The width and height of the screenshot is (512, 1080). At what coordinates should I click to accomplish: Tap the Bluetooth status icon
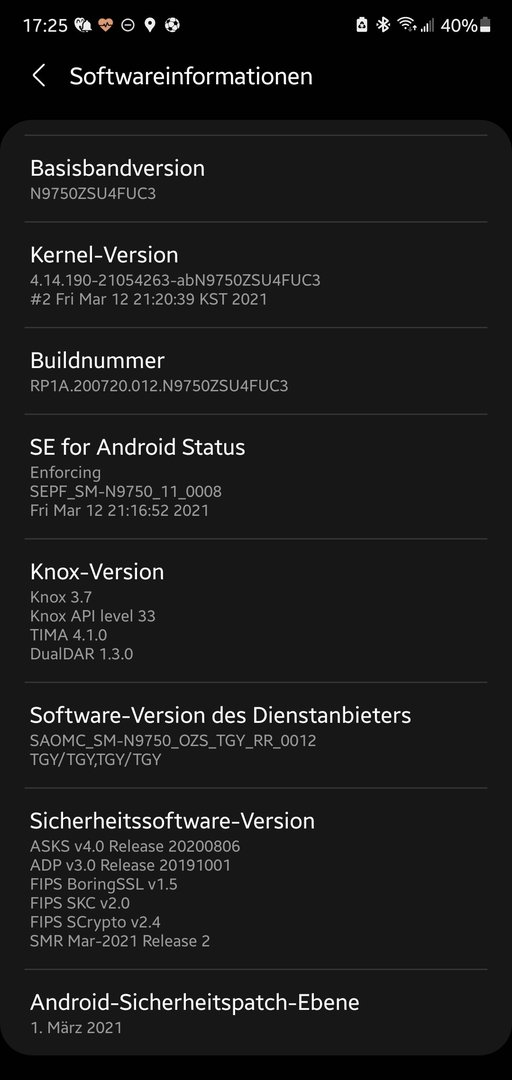point(382,25)
